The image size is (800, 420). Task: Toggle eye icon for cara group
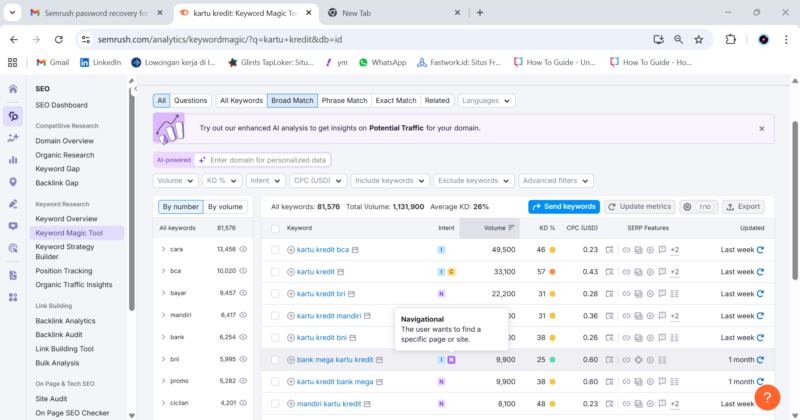pos(243,249)
